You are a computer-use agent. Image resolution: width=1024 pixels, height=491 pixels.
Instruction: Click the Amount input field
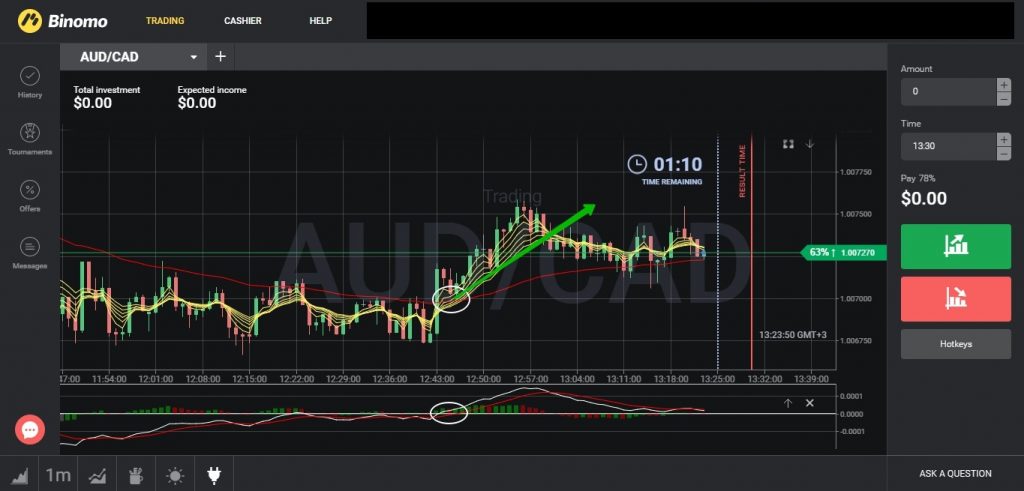(948, 92)
